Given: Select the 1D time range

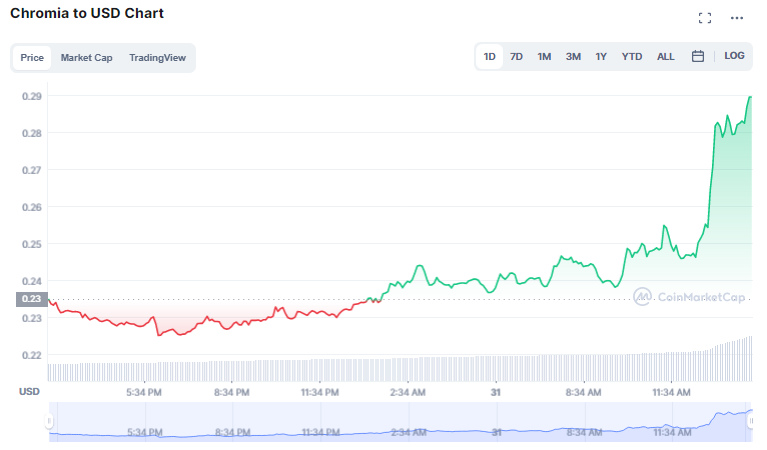Looking at the screenshot, I should coord(490,57).
